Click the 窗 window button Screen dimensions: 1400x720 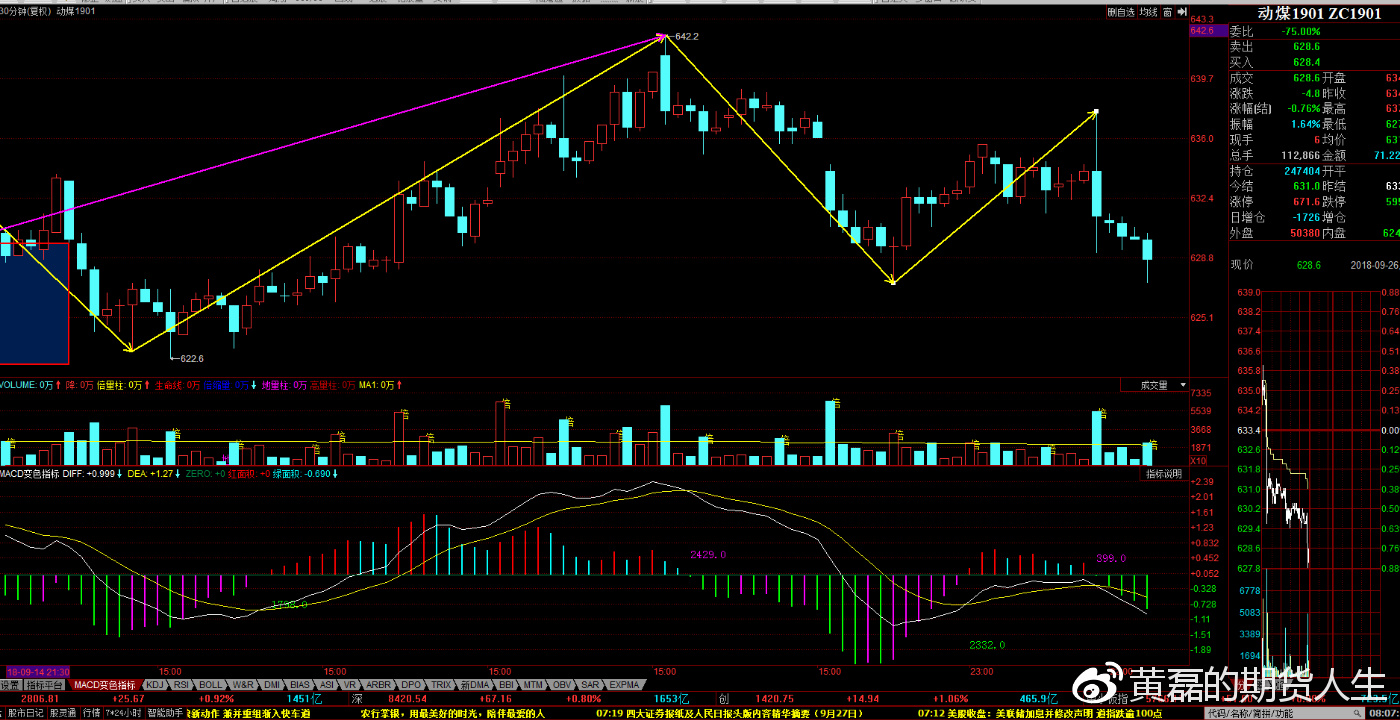pyautogui.click(x=1166, y=12)
